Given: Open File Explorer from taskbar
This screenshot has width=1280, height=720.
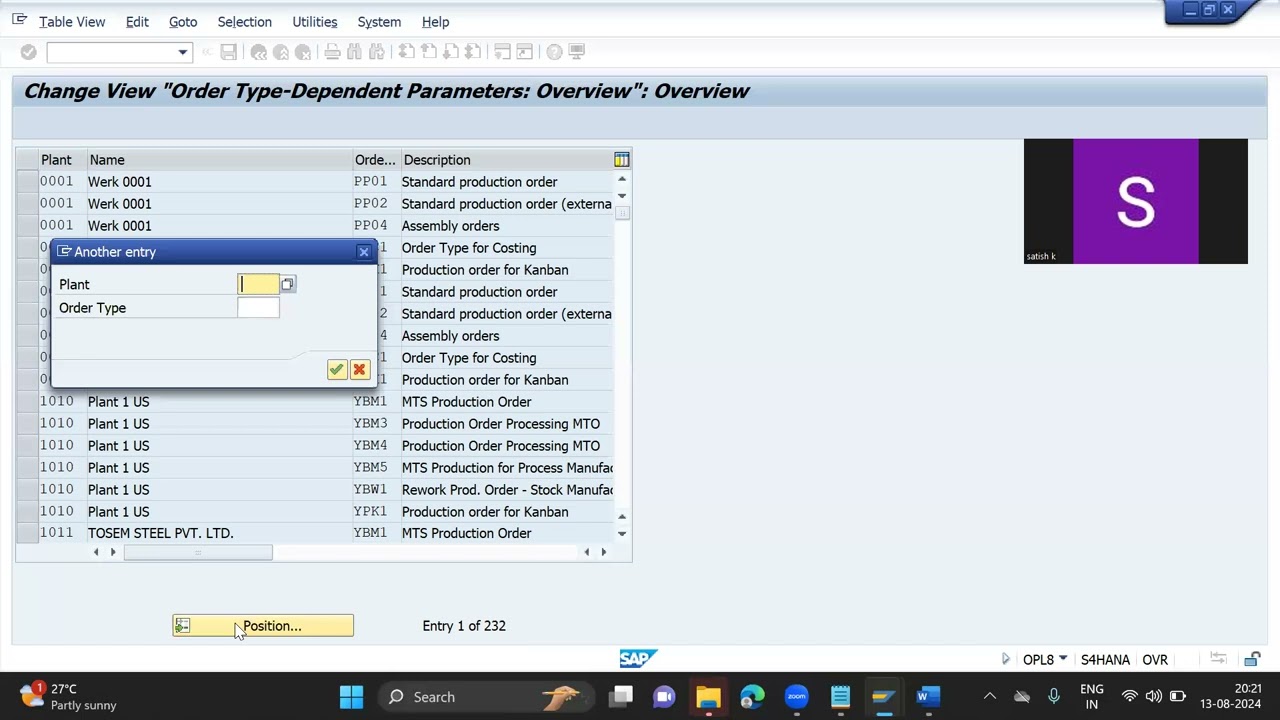Looking at the screenshot, I should coord(708,697).
